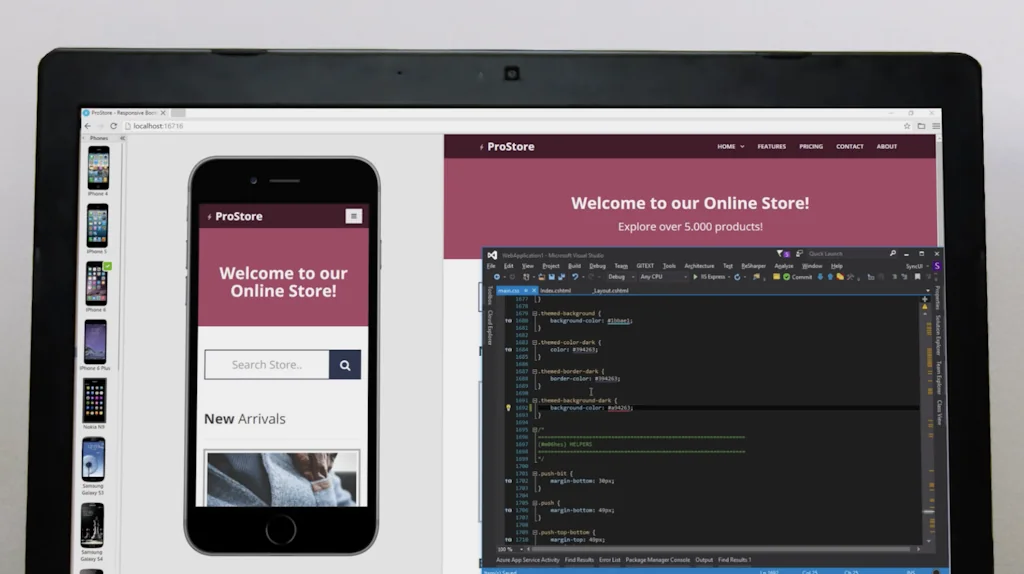Viewport: 1024px width, 574px height.
Task: Close the main.css editor tab
Action: point(534,291)
